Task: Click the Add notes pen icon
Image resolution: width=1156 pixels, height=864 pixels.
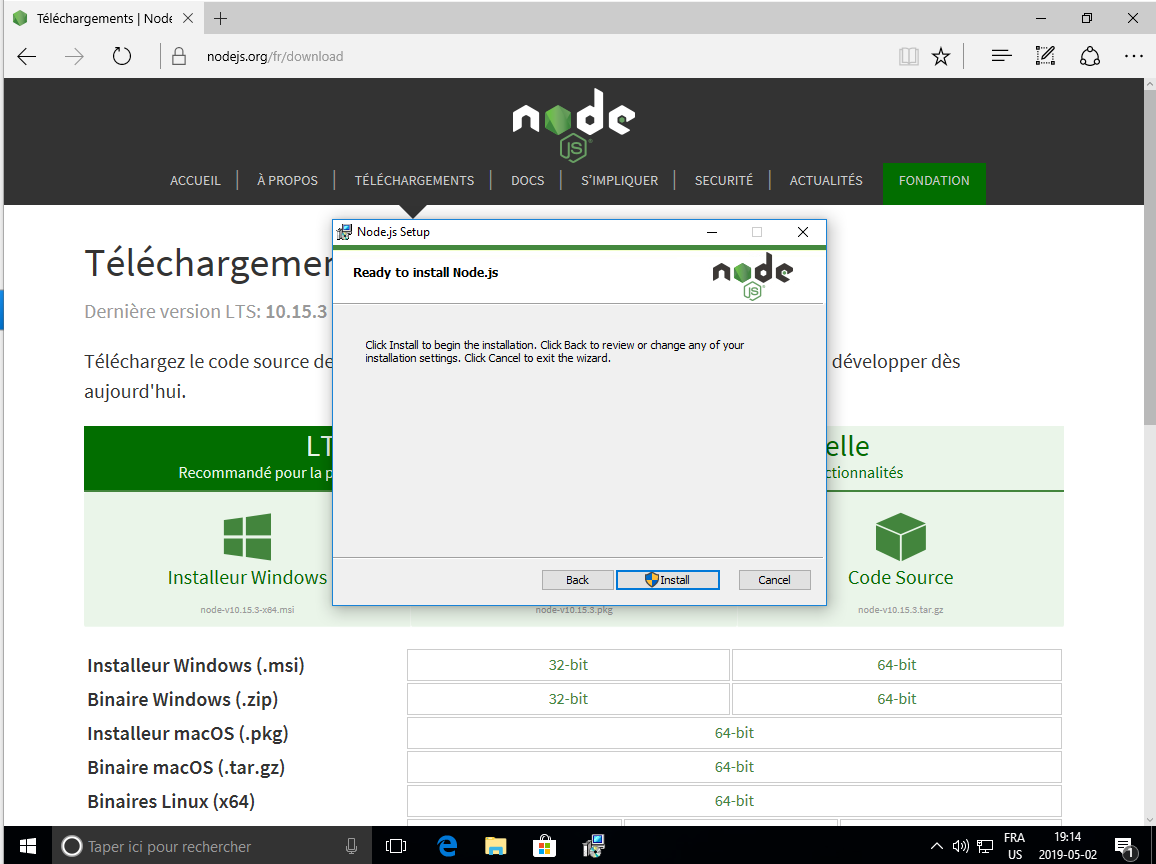Action: [1045, 57]
